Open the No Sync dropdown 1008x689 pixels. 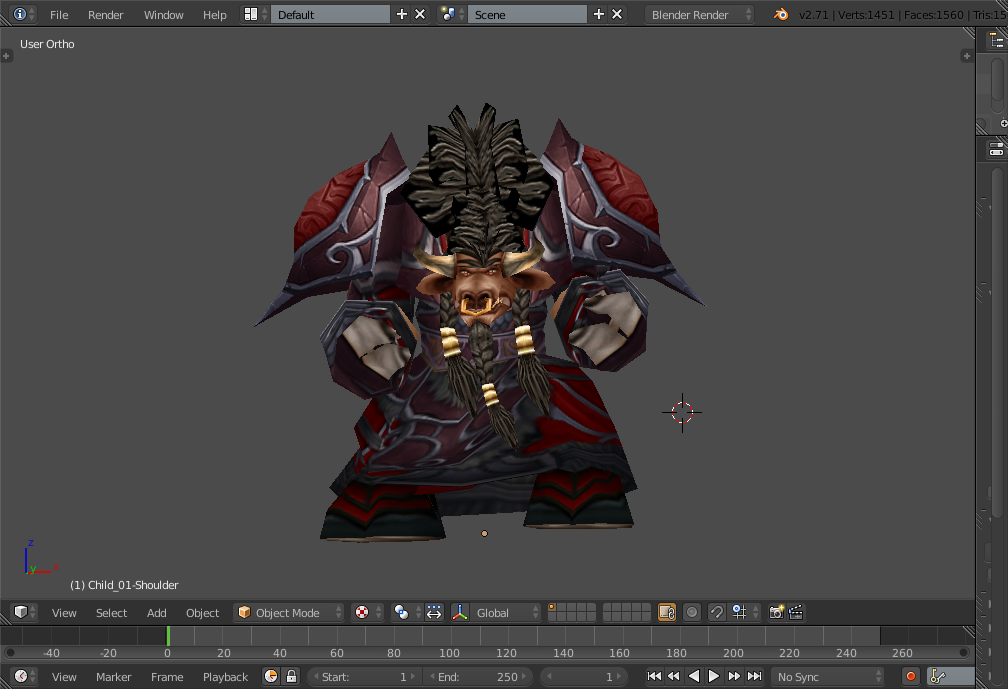[x=828, y=676]
